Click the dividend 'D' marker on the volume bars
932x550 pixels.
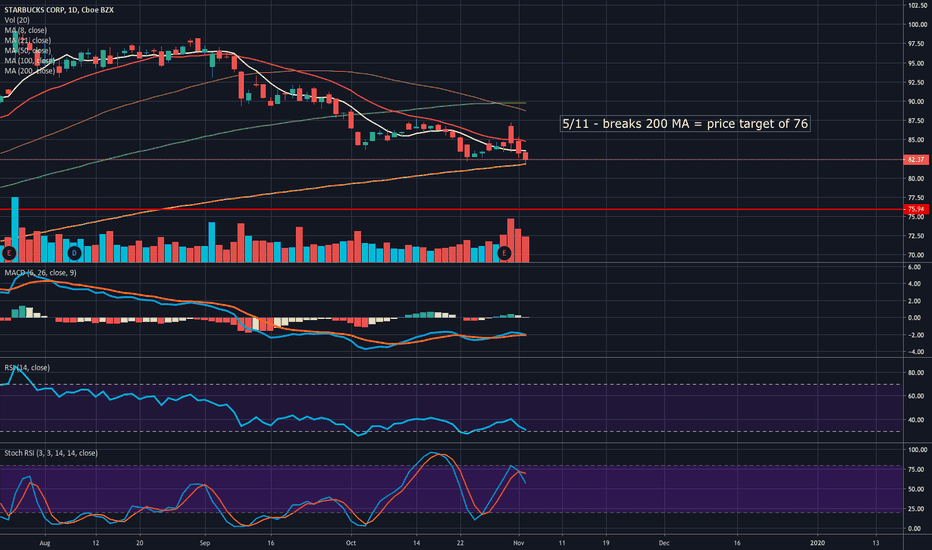tap(74, 253)
